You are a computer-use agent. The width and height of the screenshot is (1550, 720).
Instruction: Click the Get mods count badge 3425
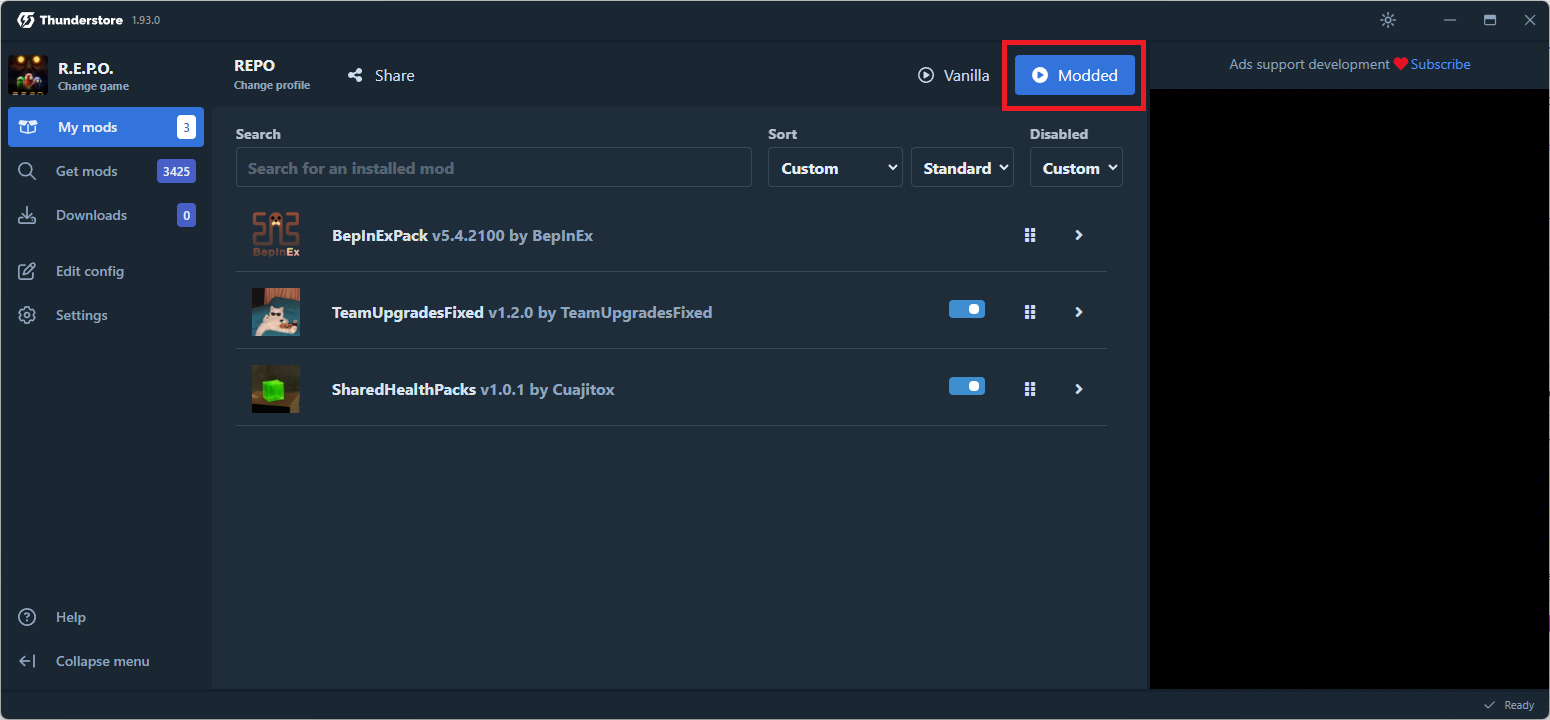(176, 171)
